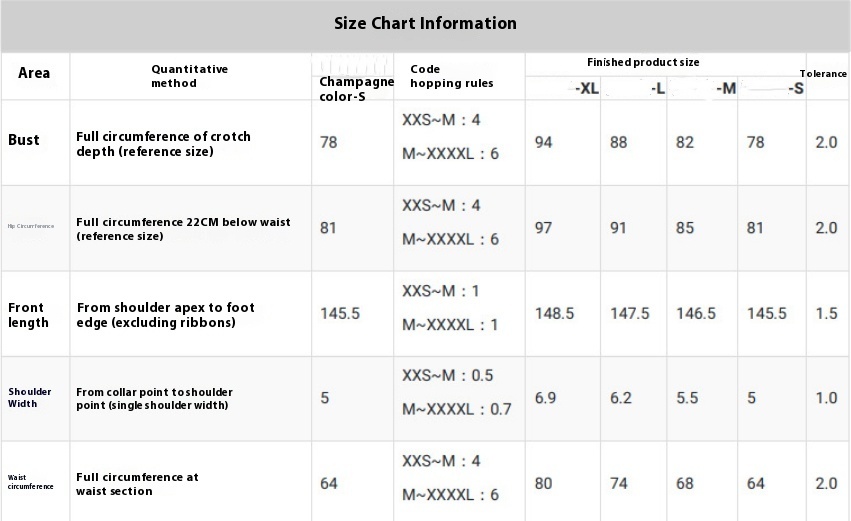
Task: Select the -L size column header
Action: [657, 88]
